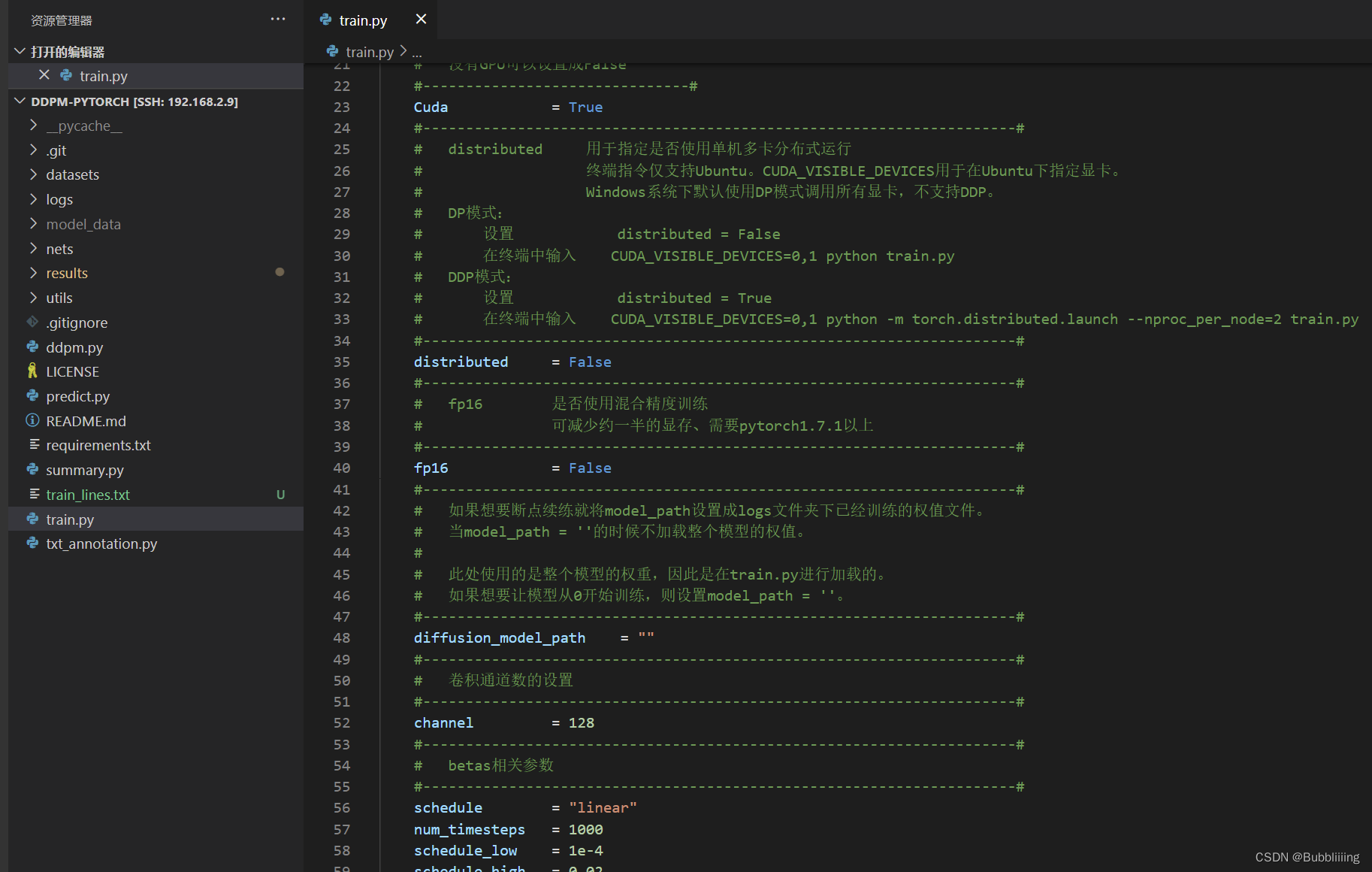Click the breadcrumb ellipsis symbol
Image resolution: width=1372 pixels, height=872 pixels.
pos(417,53)
